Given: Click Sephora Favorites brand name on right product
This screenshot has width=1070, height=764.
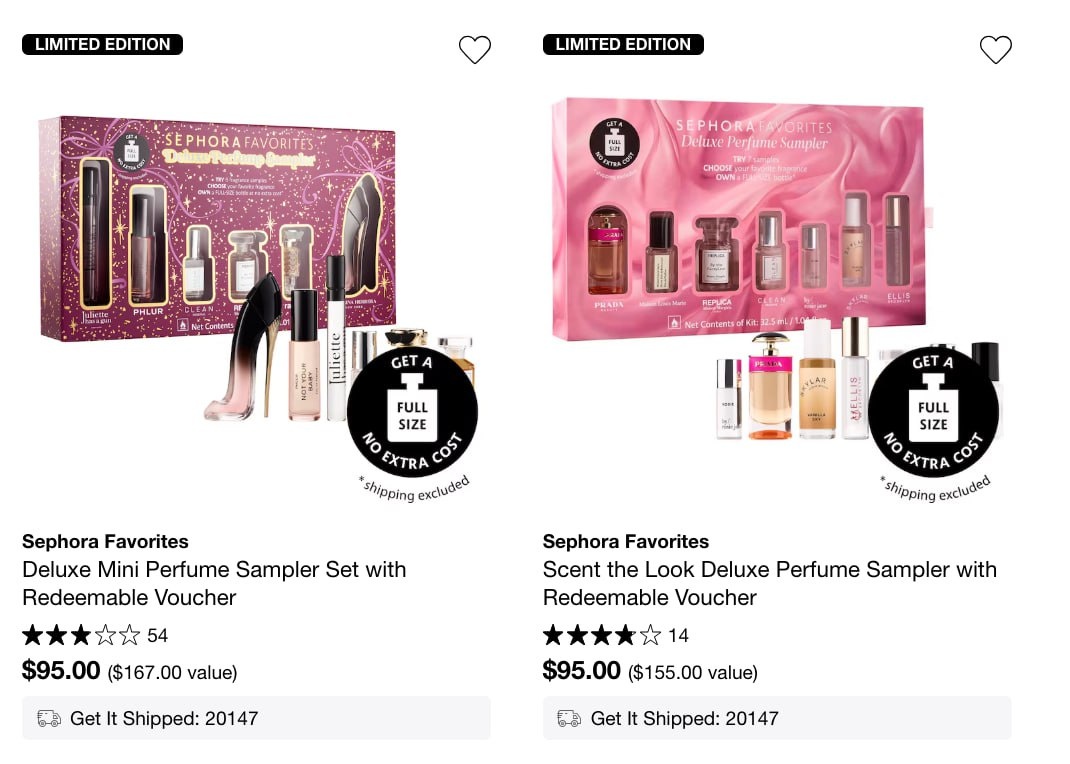Looking at the screenshot, I should point(626,542).
